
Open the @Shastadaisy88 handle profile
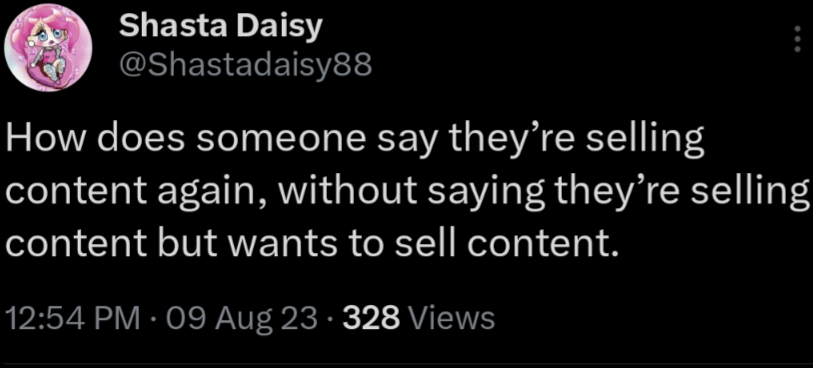246,66
